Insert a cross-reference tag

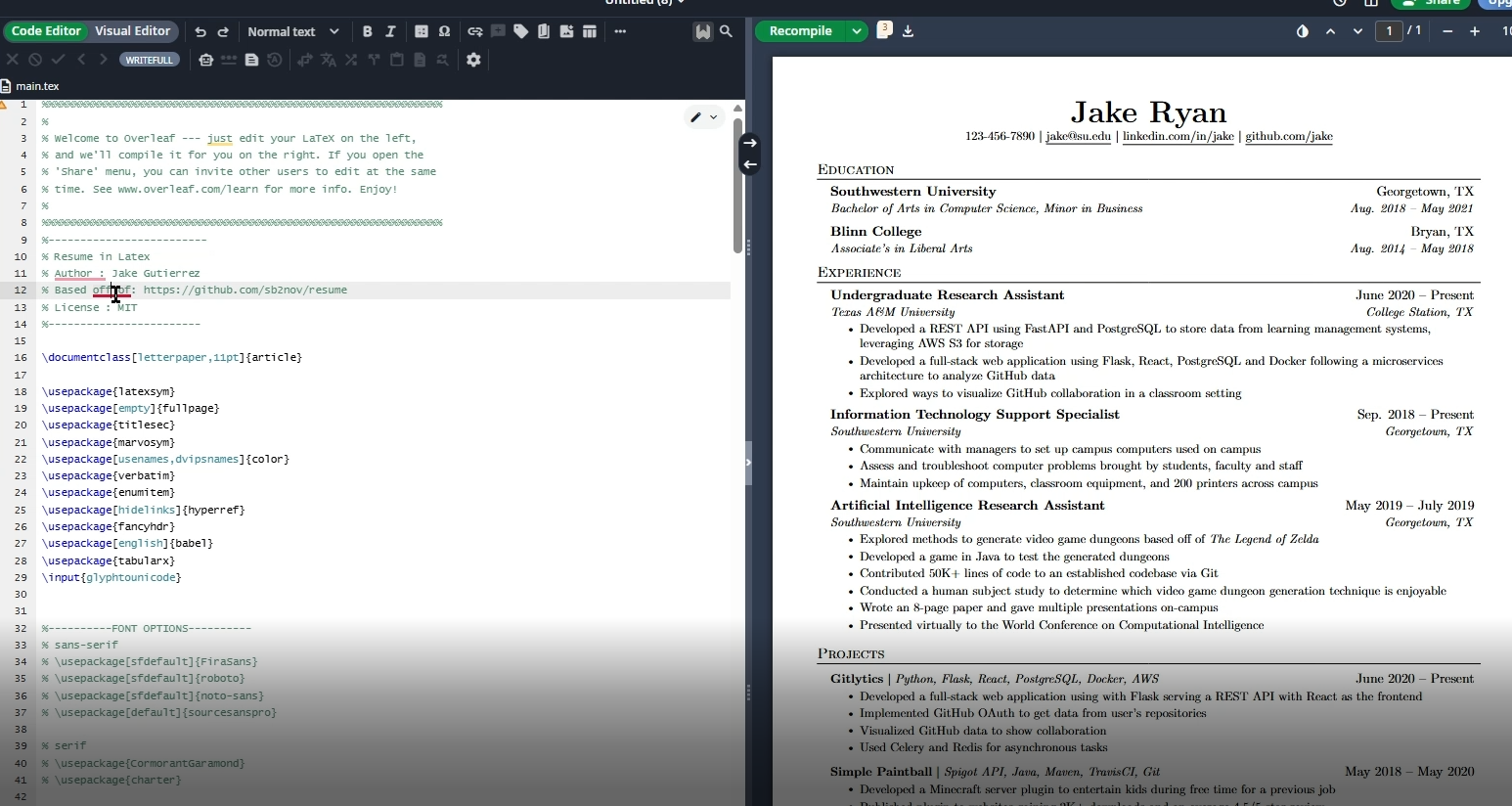[x=520, y=31]
